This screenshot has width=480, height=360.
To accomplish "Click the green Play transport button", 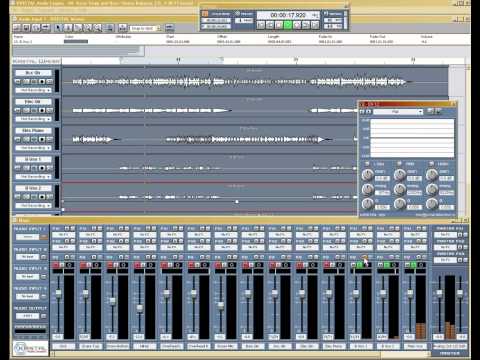I will (288, 25).
